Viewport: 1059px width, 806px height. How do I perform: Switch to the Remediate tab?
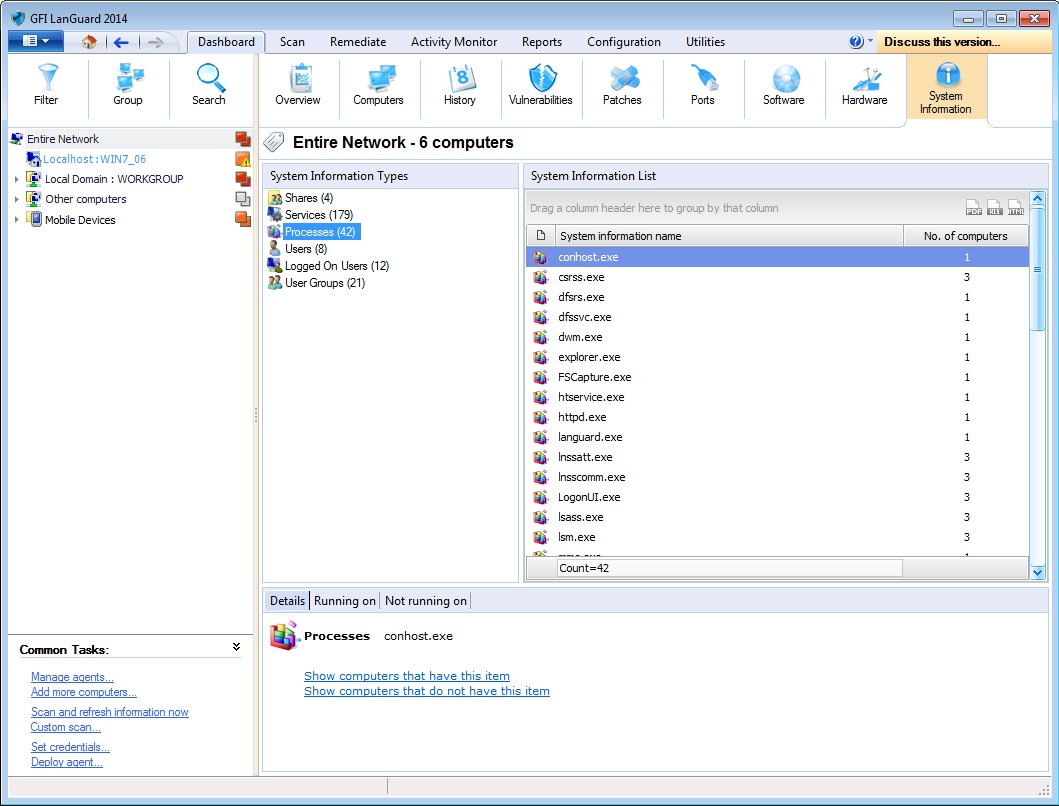(x=358, y=42)
